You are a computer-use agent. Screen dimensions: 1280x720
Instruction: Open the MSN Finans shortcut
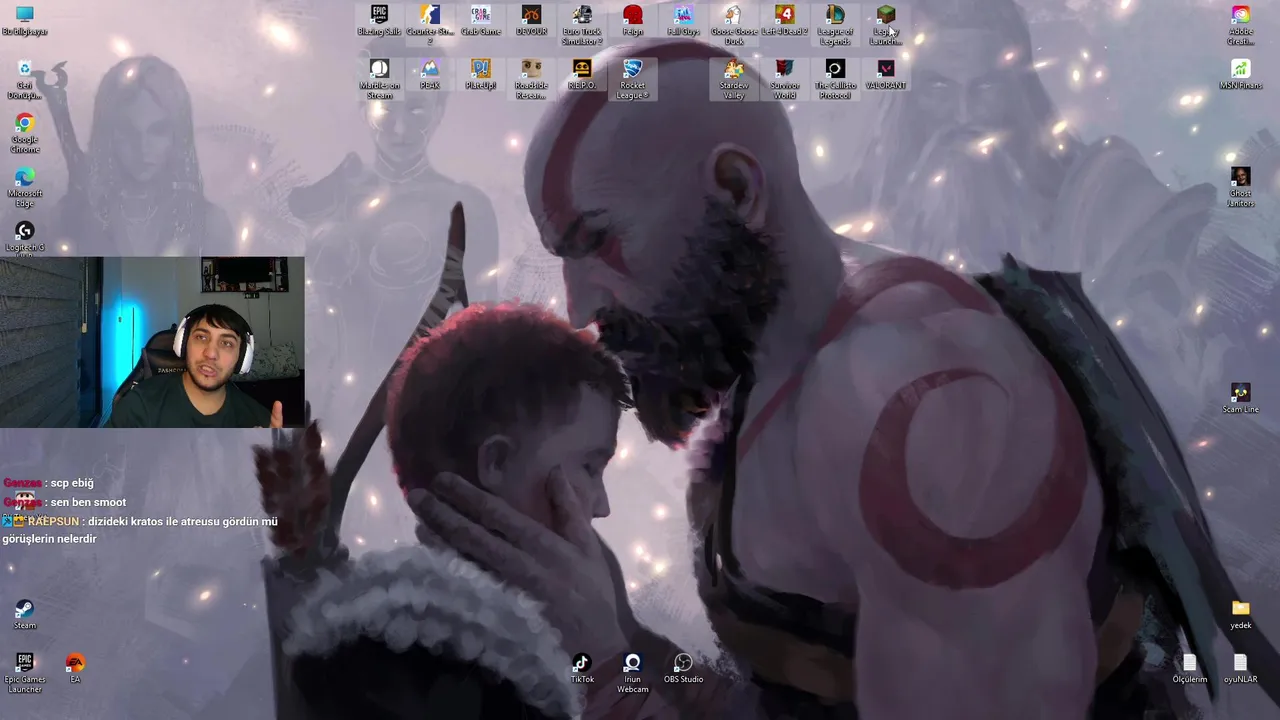tap(1240, 75)
